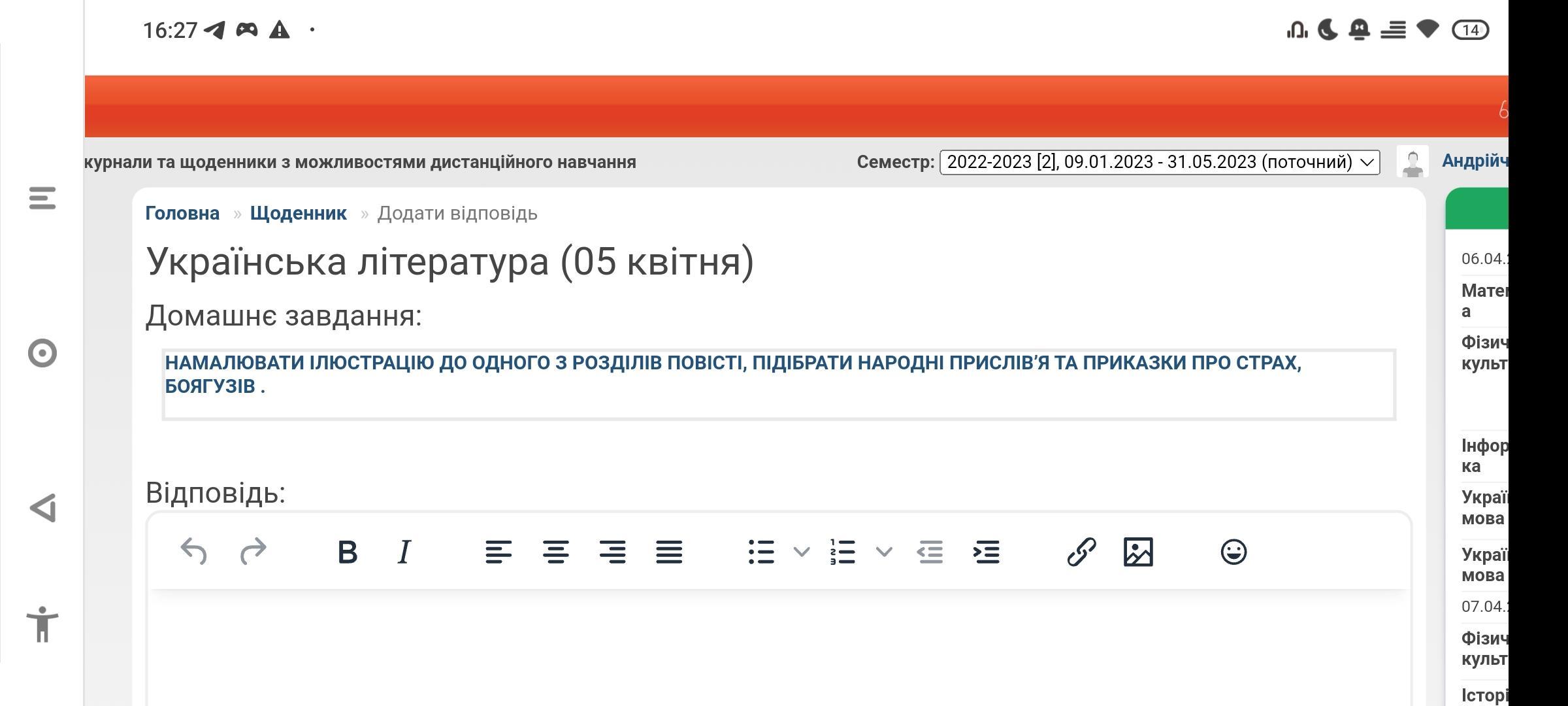Viewport: 1568px width, 706px height.
Task: Align text to the left
Action: coord(498,552)
